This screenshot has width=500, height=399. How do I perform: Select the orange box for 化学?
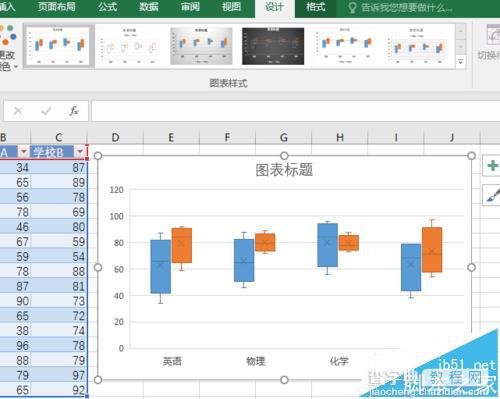[x=349, y=243]
